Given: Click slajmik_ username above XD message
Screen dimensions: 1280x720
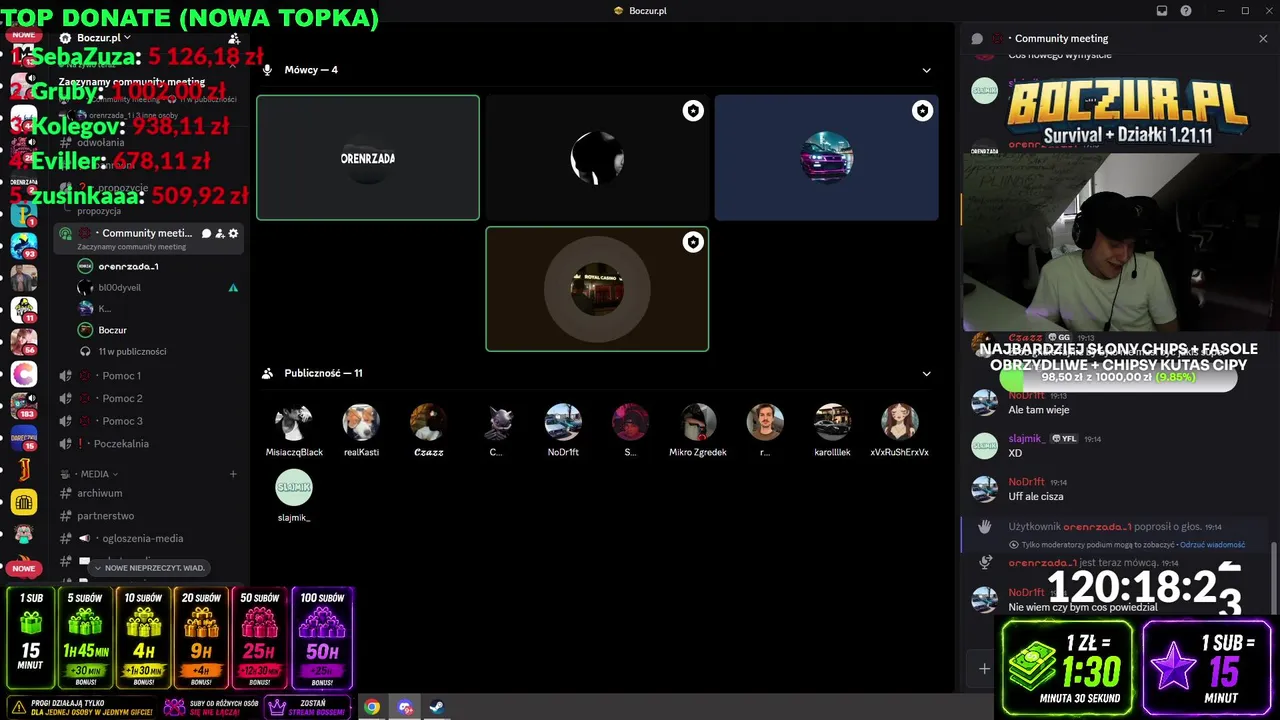Looking at the screenshot, I should (x=1026, y=438).
